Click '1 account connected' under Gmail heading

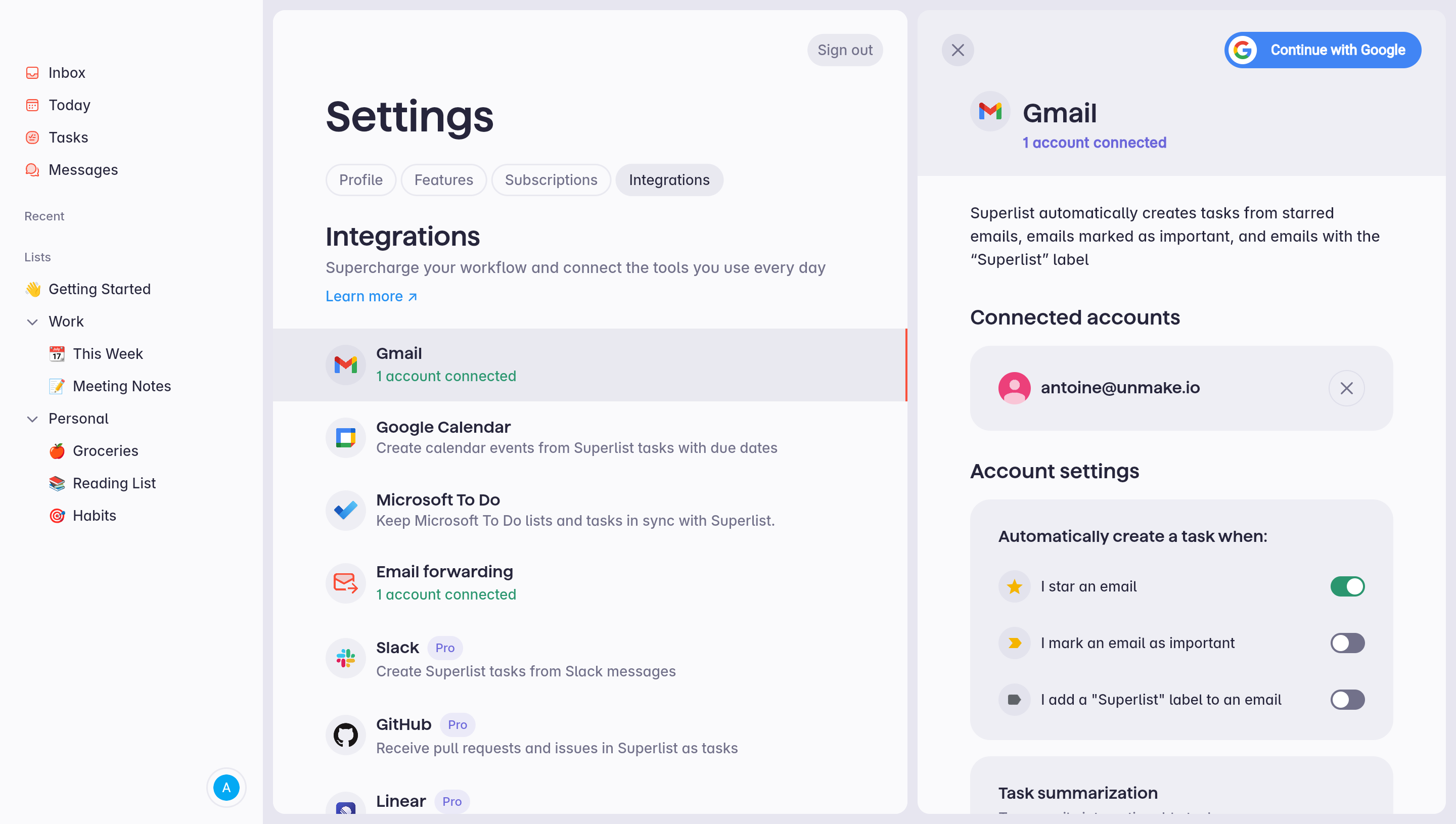(x=1094, y=143)
